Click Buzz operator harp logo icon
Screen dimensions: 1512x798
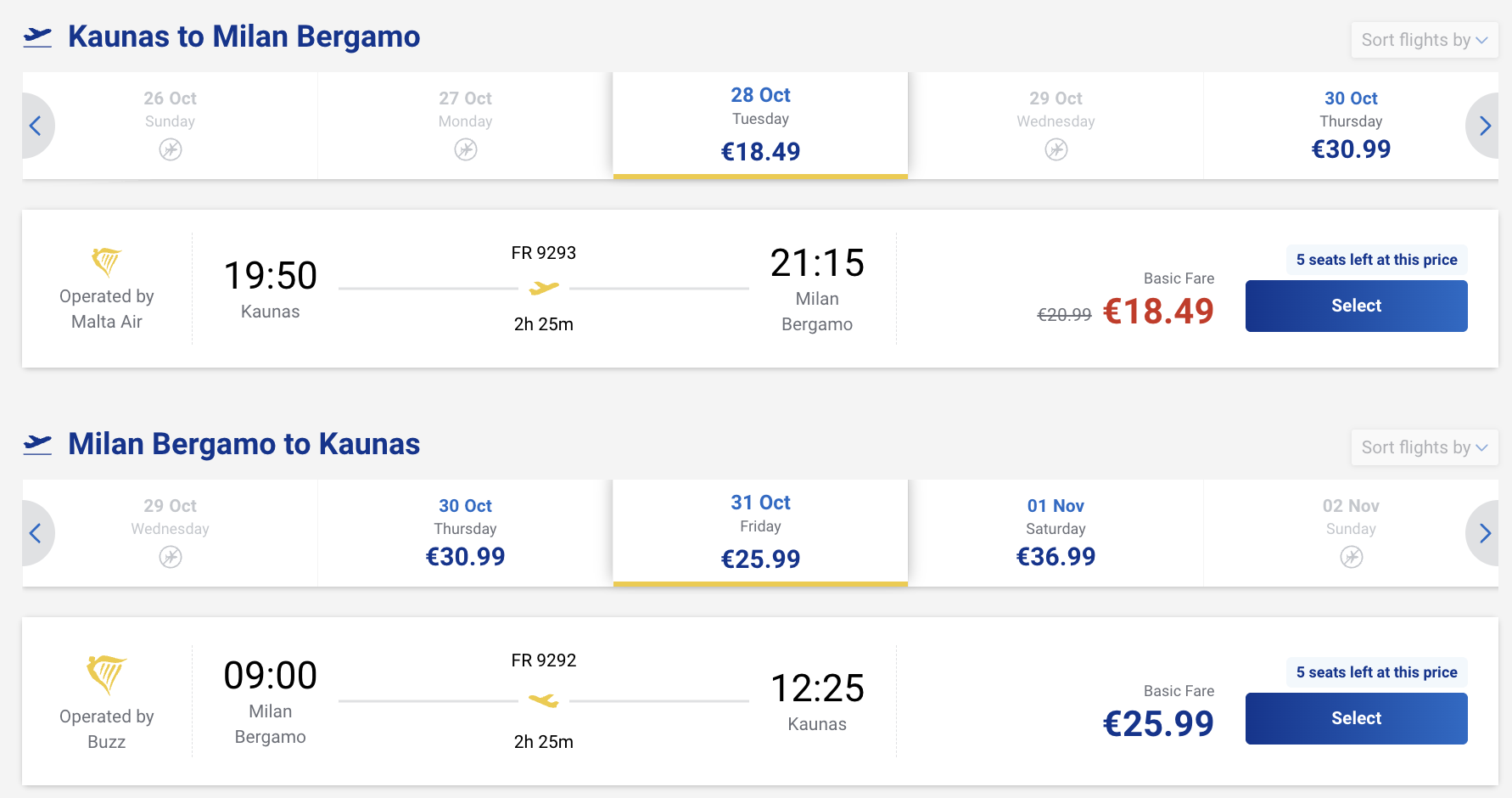107,674
